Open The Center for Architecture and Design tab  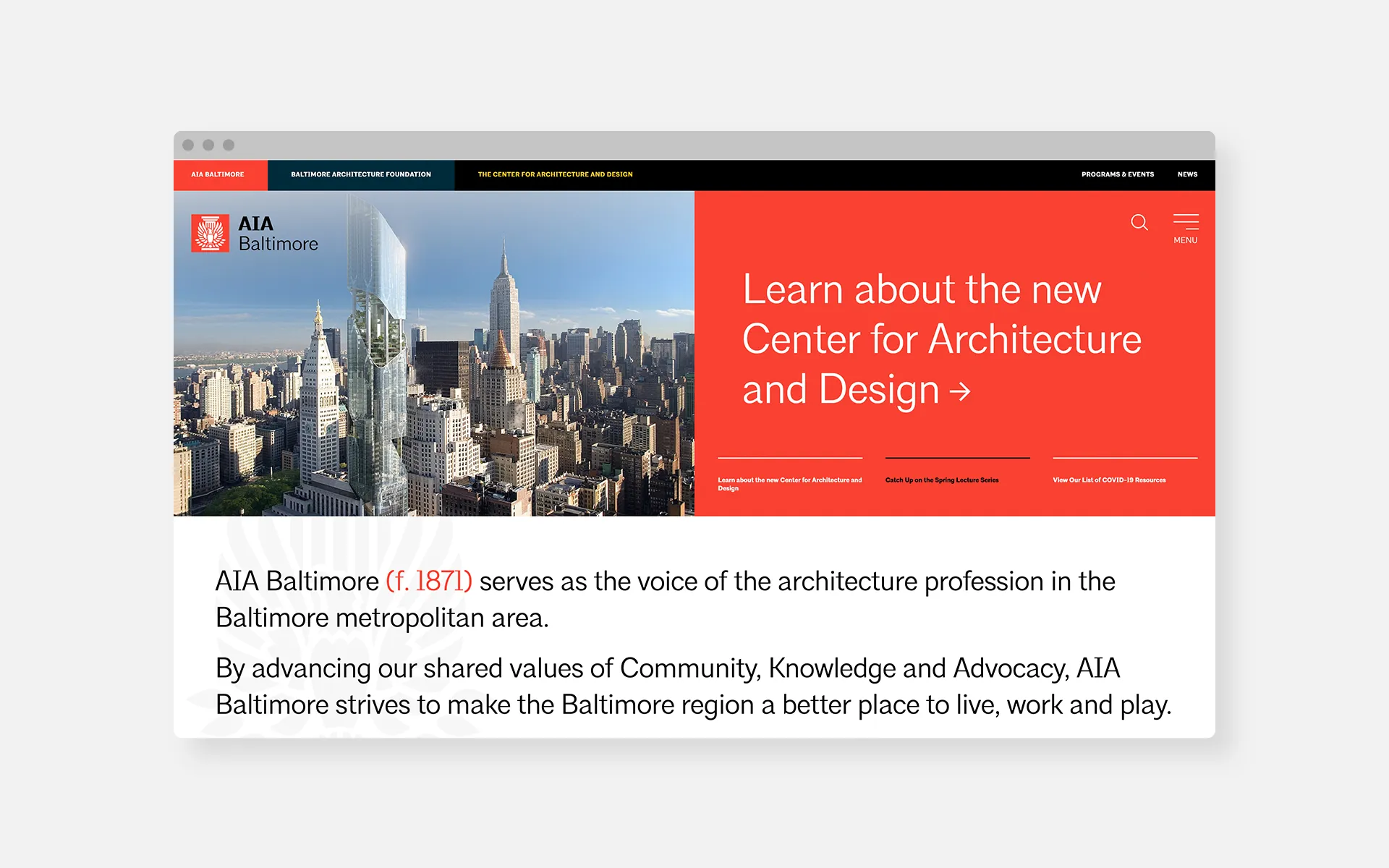click(555, 174)
